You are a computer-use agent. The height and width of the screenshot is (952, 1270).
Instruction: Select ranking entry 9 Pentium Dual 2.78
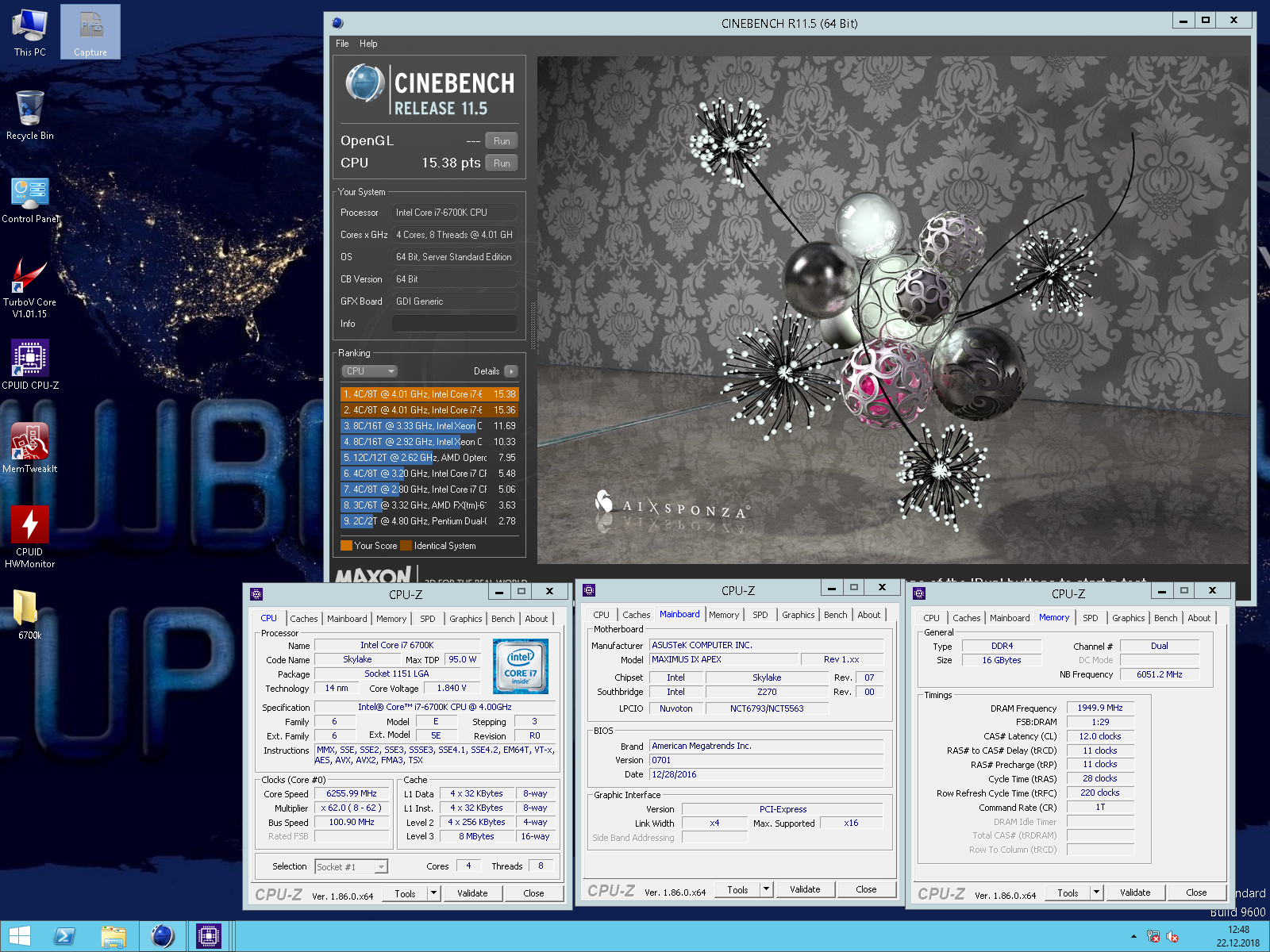point(429,521)
